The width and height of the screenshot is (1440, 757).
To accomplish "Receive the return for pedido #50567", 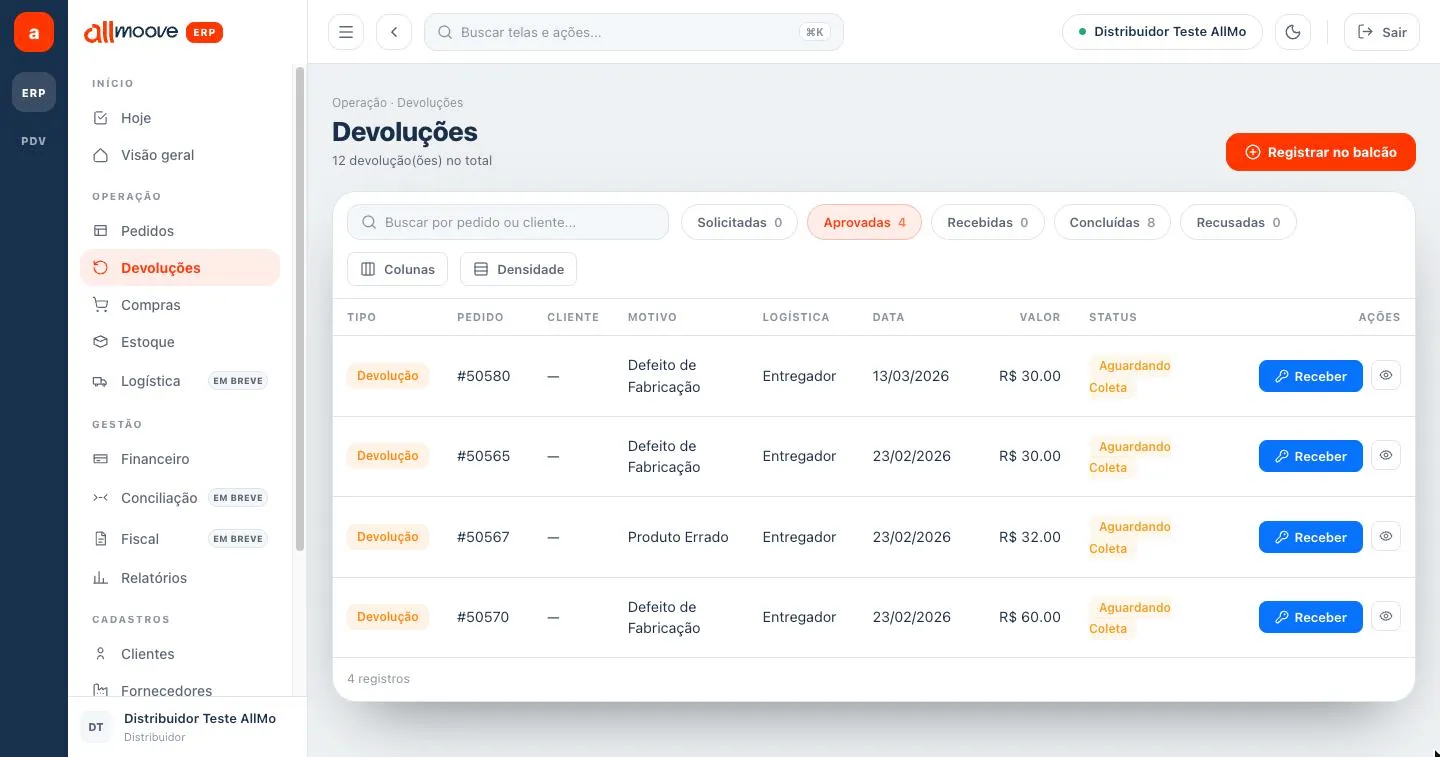I will 1310,537.
